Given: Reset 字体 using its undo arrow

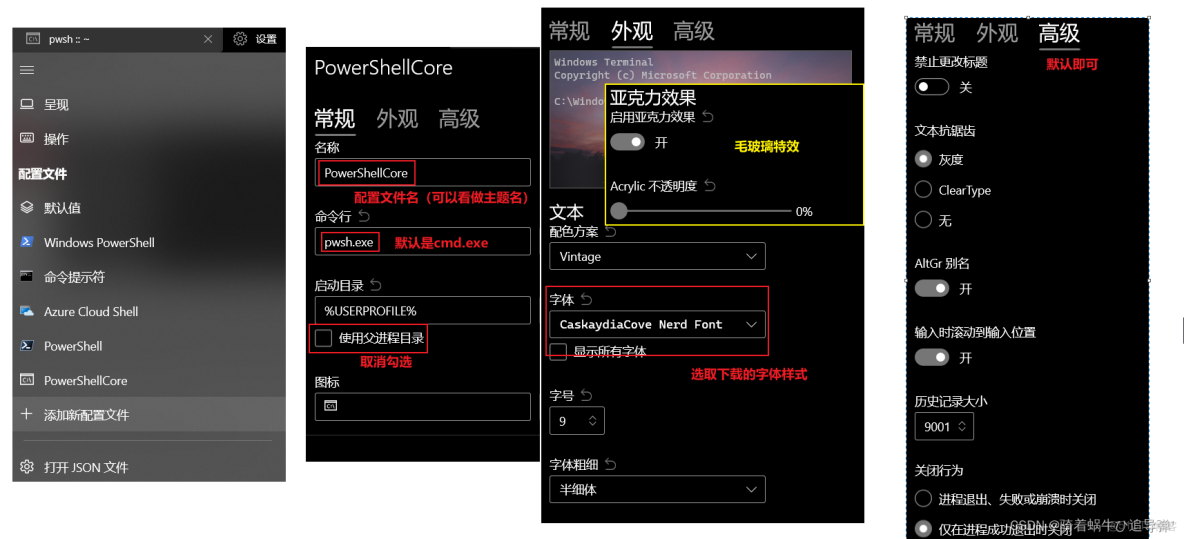Looking at the screenshot, I should tap(586, 300).
